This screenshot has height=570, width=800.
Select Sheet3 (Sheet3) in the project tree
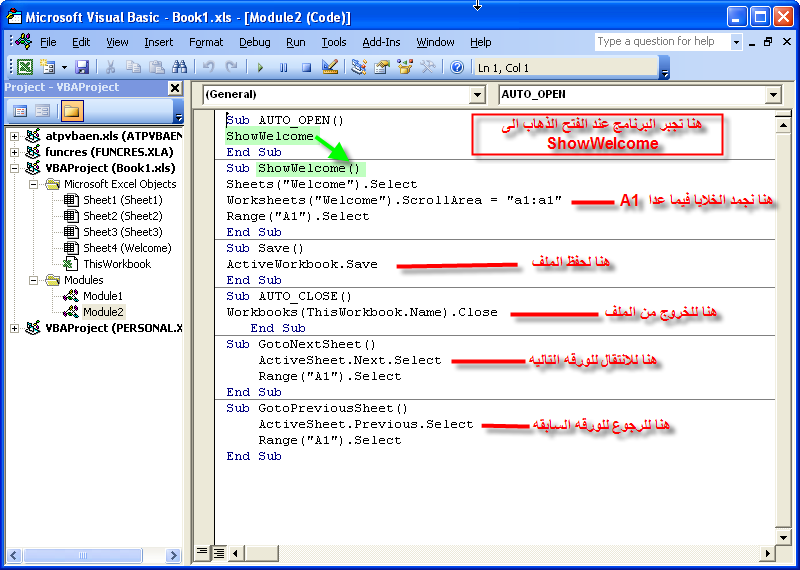(122, 232)
